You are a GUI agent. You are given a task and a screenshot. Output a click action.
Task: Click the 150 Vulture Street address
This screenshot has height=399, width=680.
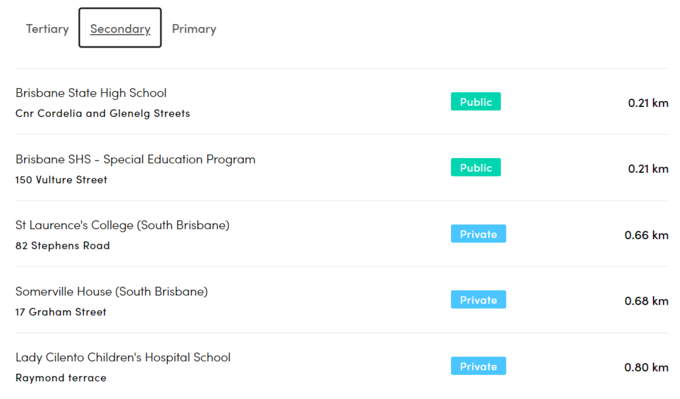(61, 180)
